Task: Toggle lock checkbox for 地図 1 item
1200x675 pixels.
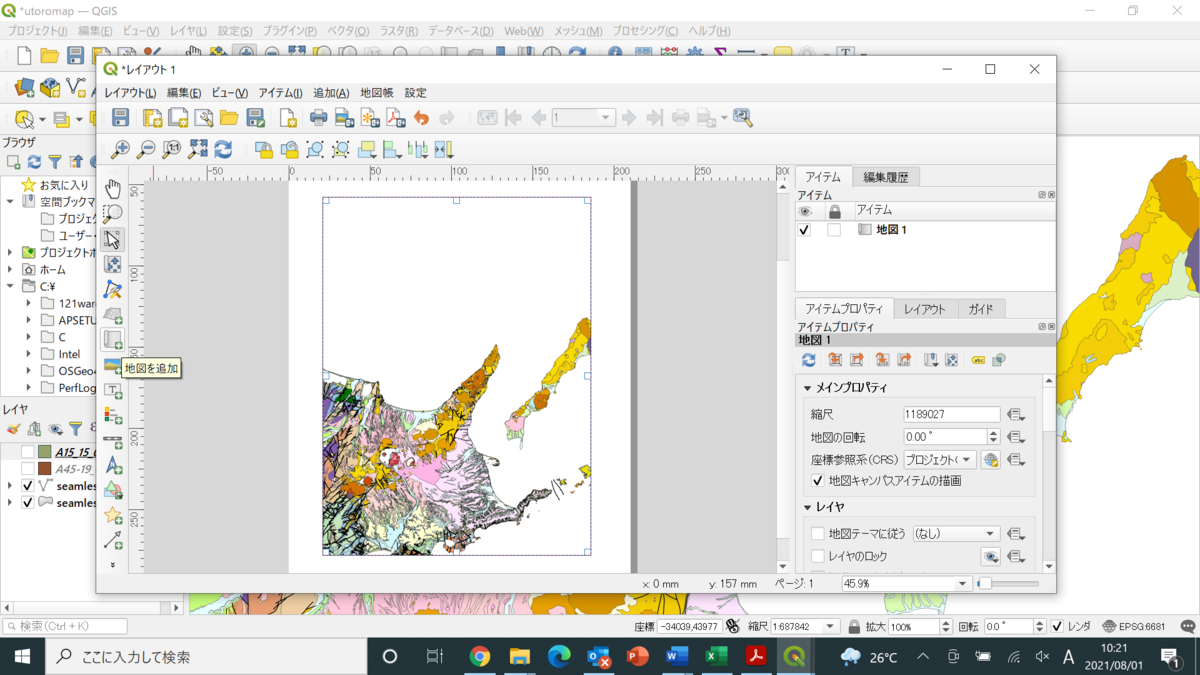Action: pyautogui.click(x=834, y=230)
